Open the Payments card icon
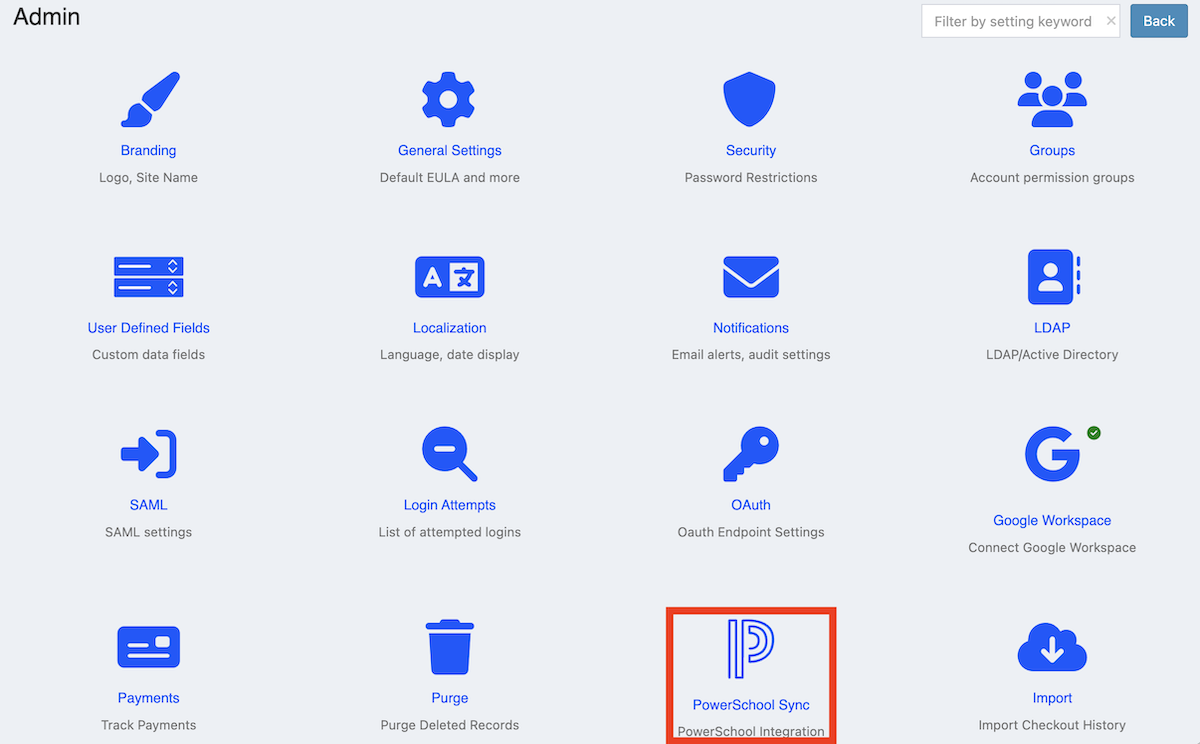 pyautogui.click(x=148, y=647)
